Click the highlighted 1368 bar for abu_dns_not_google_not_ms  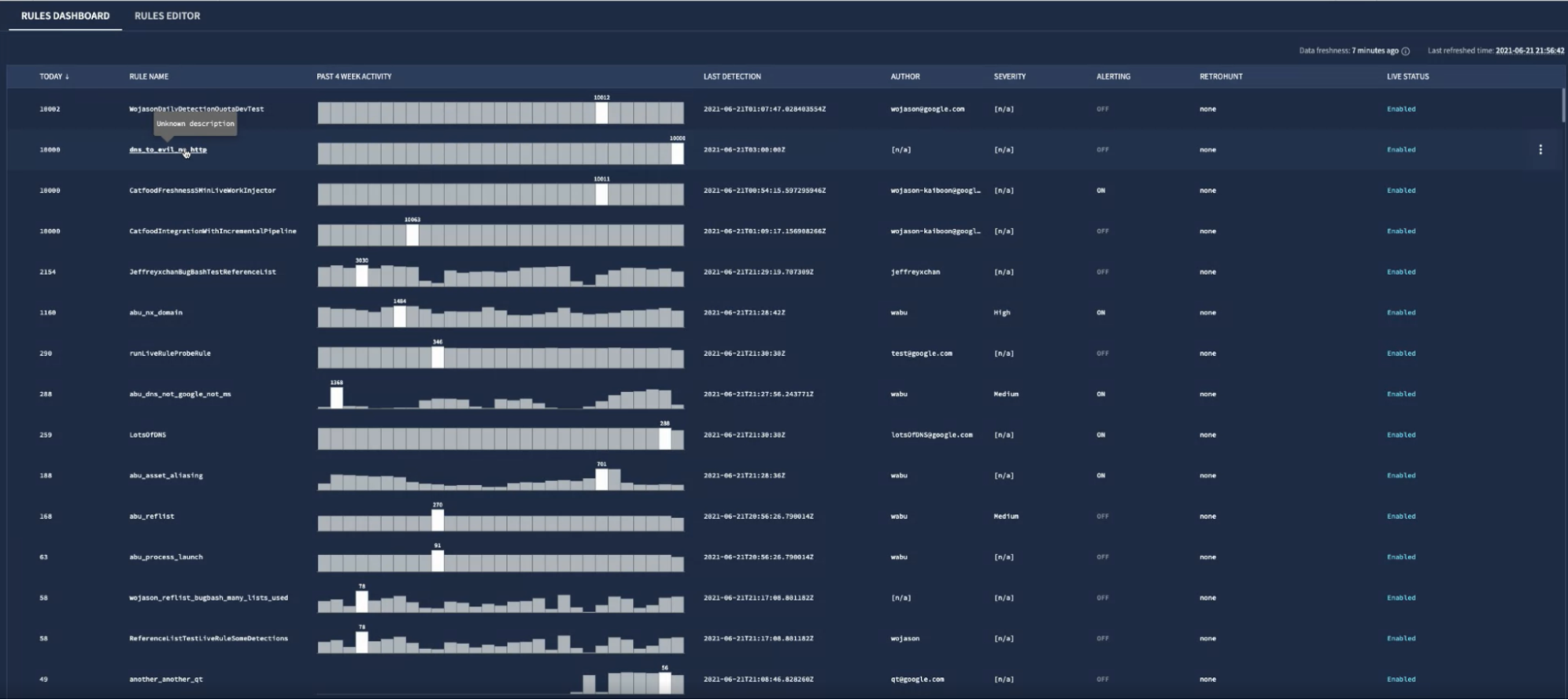pyautogui.click(x=336, y=398)
